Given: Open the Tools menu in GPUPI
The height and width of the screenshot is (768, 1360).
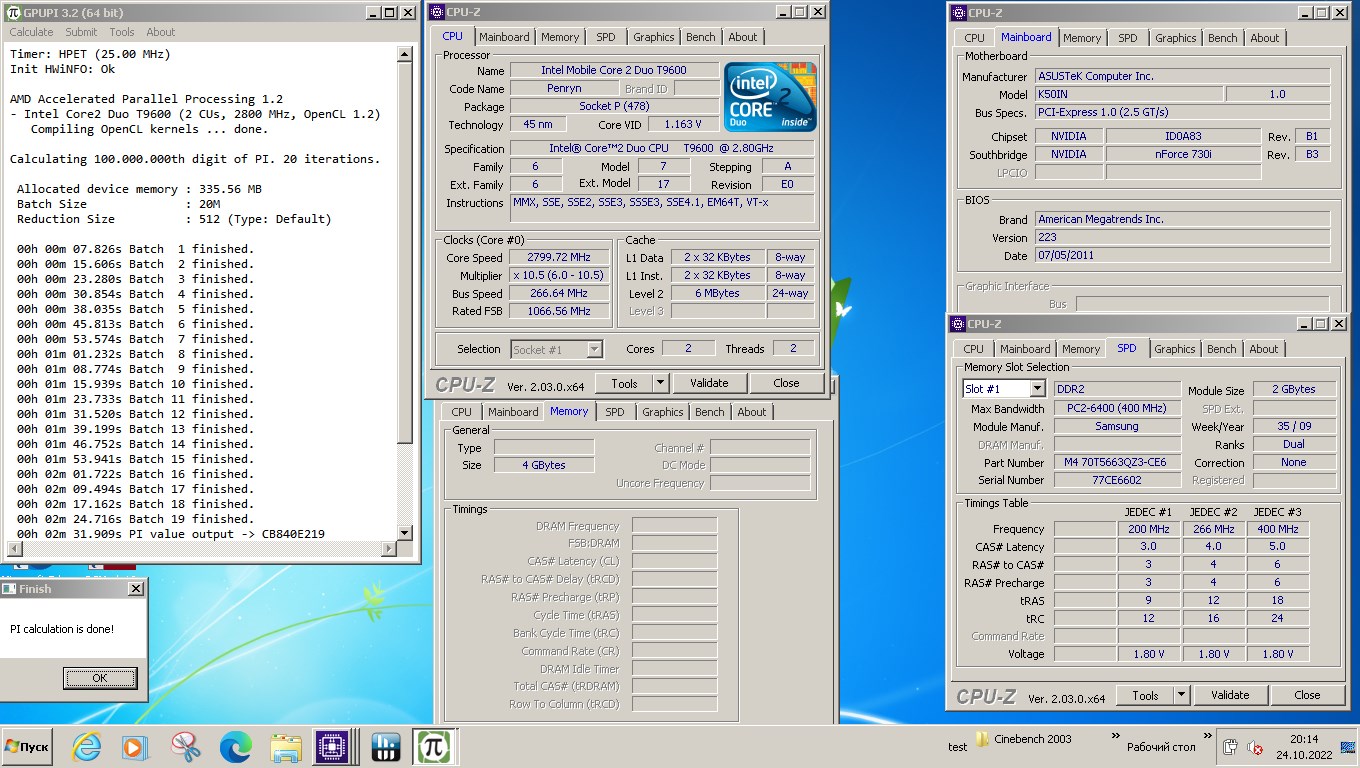Looking at the screenshot, I should click(122, 32).
